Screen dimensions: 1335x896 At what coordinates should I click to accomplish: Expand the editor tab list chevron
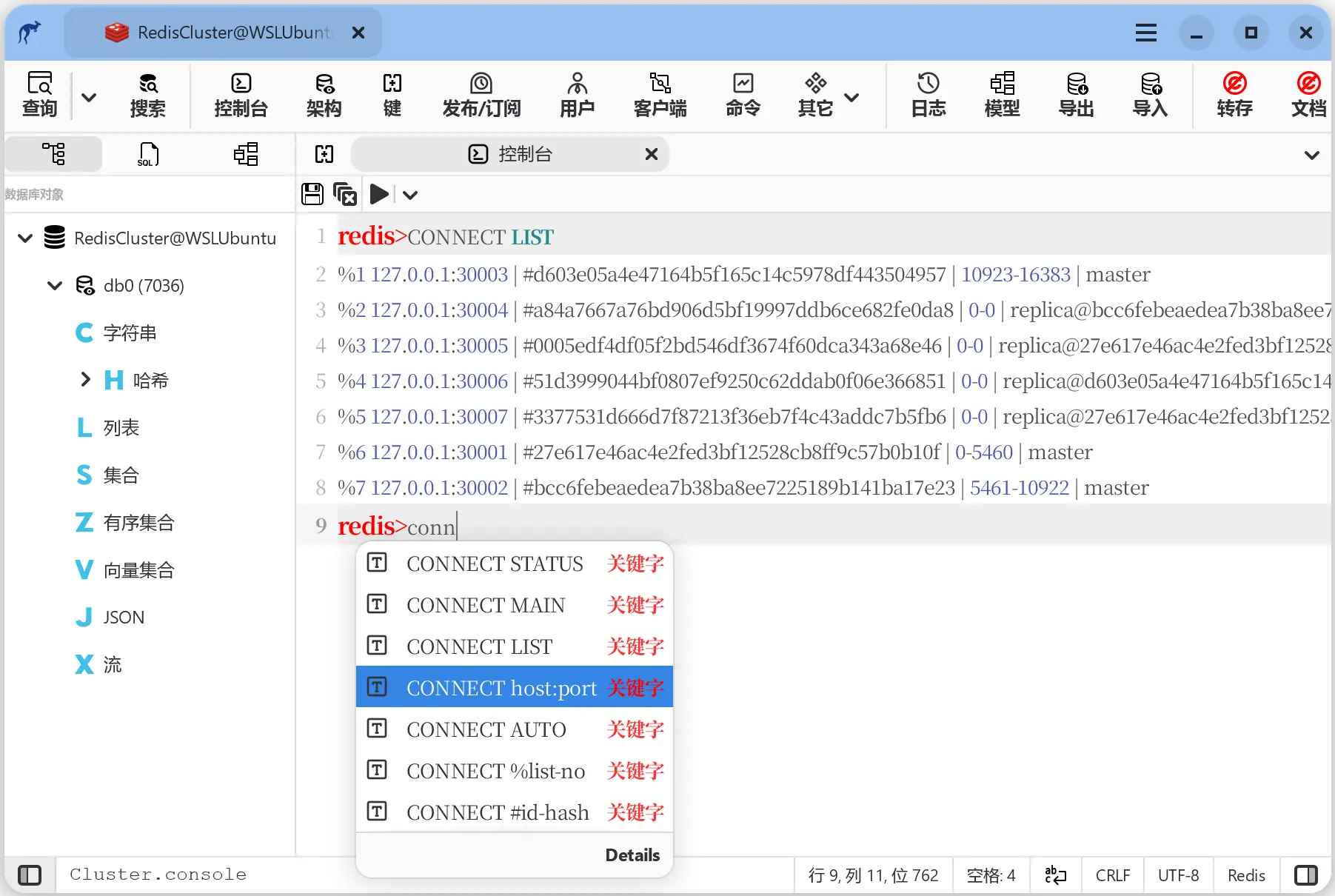click(x=1312, y=155)
